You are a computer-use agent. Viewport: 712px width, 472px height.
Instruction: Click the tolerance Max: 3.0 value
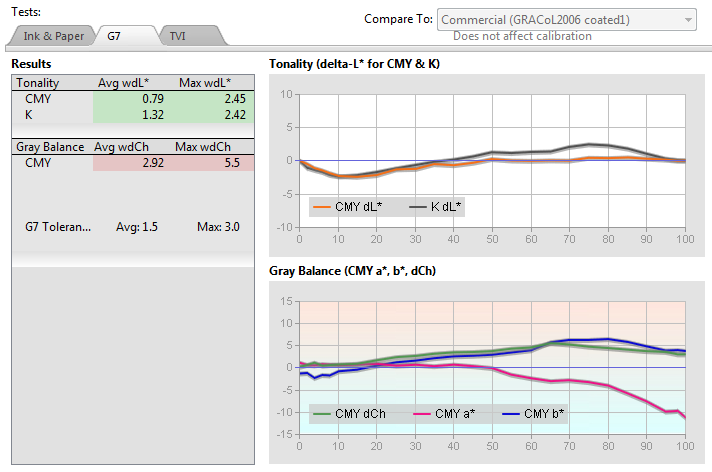point(218,227)
